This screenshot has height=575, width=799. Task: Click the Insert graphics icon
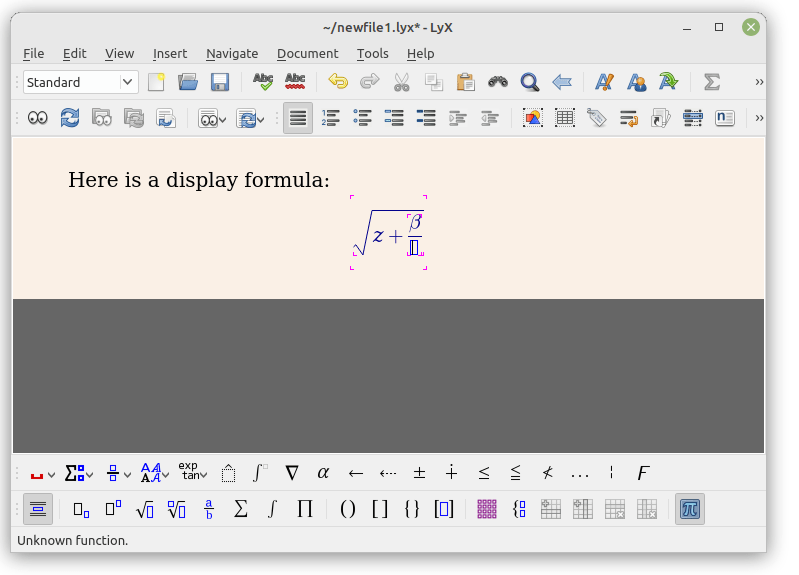(533, 118)
